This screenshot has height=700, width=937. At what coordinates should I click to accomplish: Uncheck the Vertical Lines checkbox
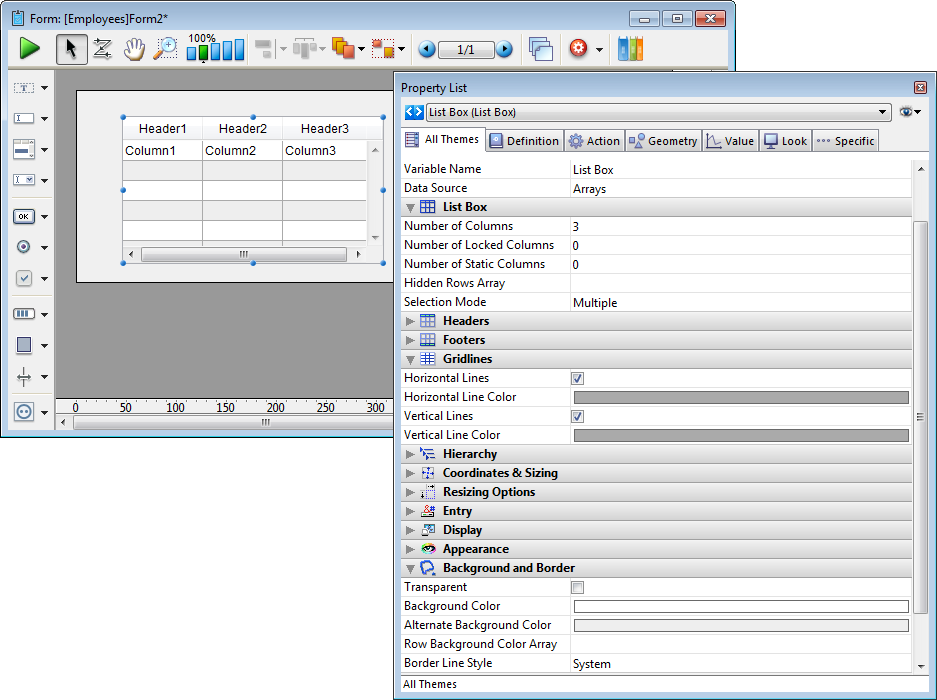point(577,417)
